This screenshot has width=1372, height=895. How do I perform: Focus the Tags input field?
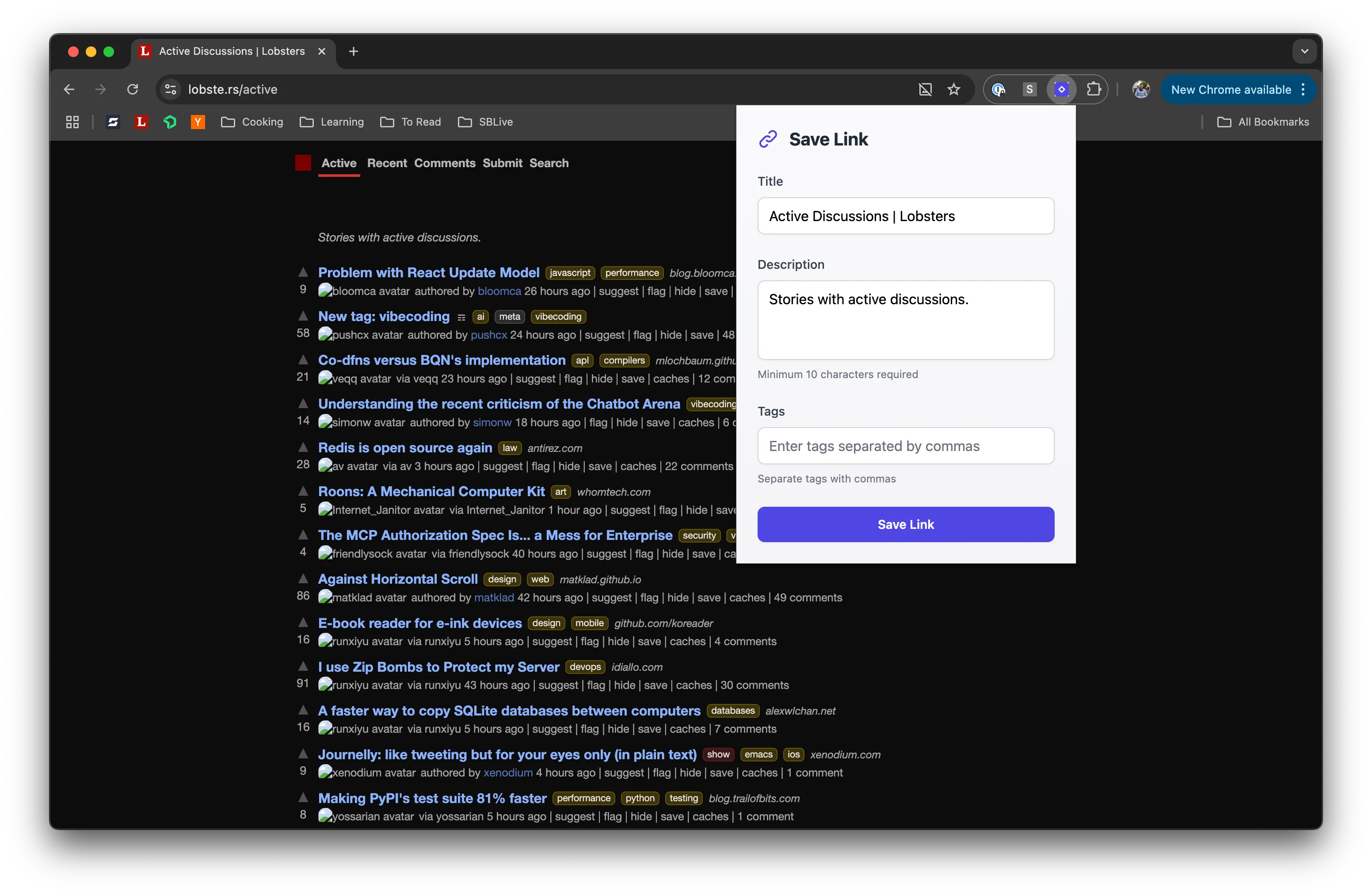pos(906,446)
